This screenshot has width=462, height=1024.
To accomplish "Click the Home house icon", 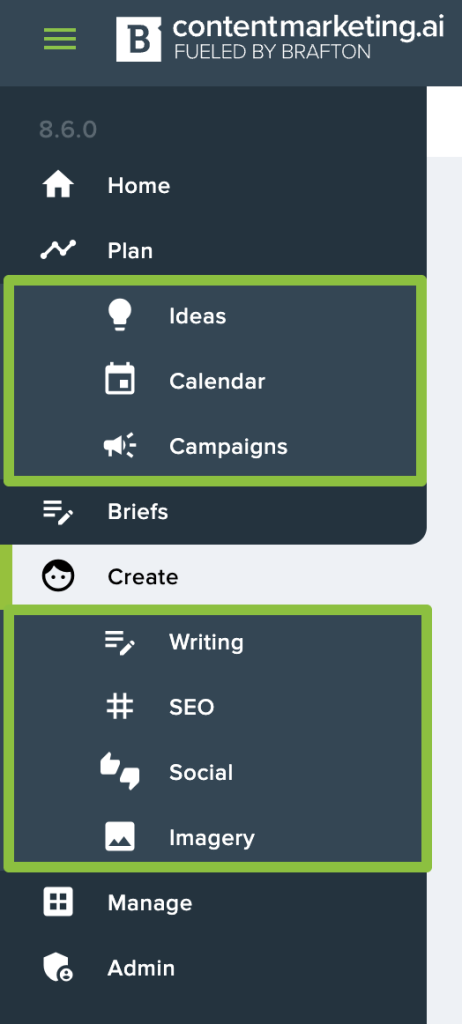I will pos(58,185).
